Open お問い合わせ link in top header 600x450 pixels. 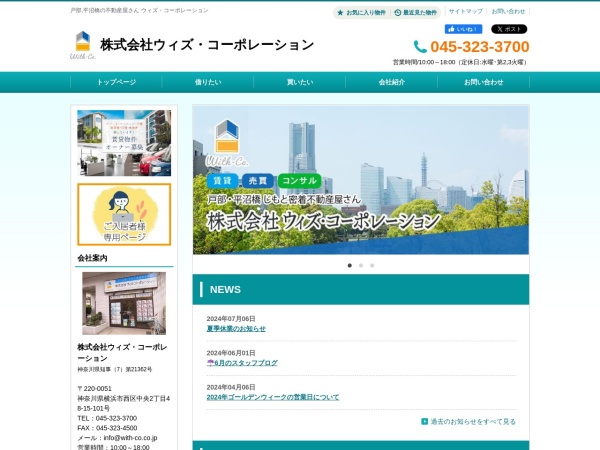[x=508, y=11]
